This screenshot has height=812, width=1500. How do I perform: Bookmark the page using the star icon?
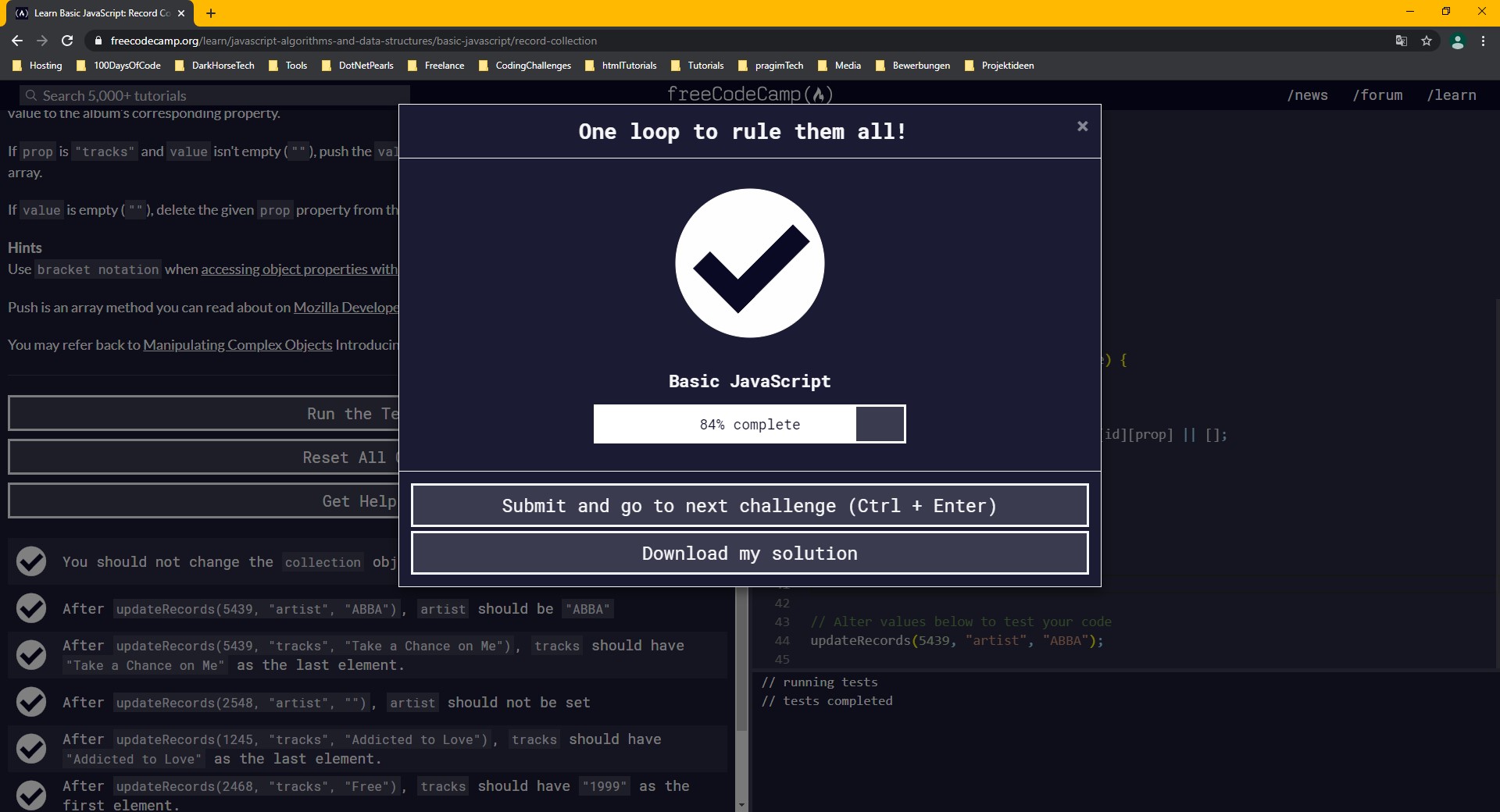(x=1428, y=41)
